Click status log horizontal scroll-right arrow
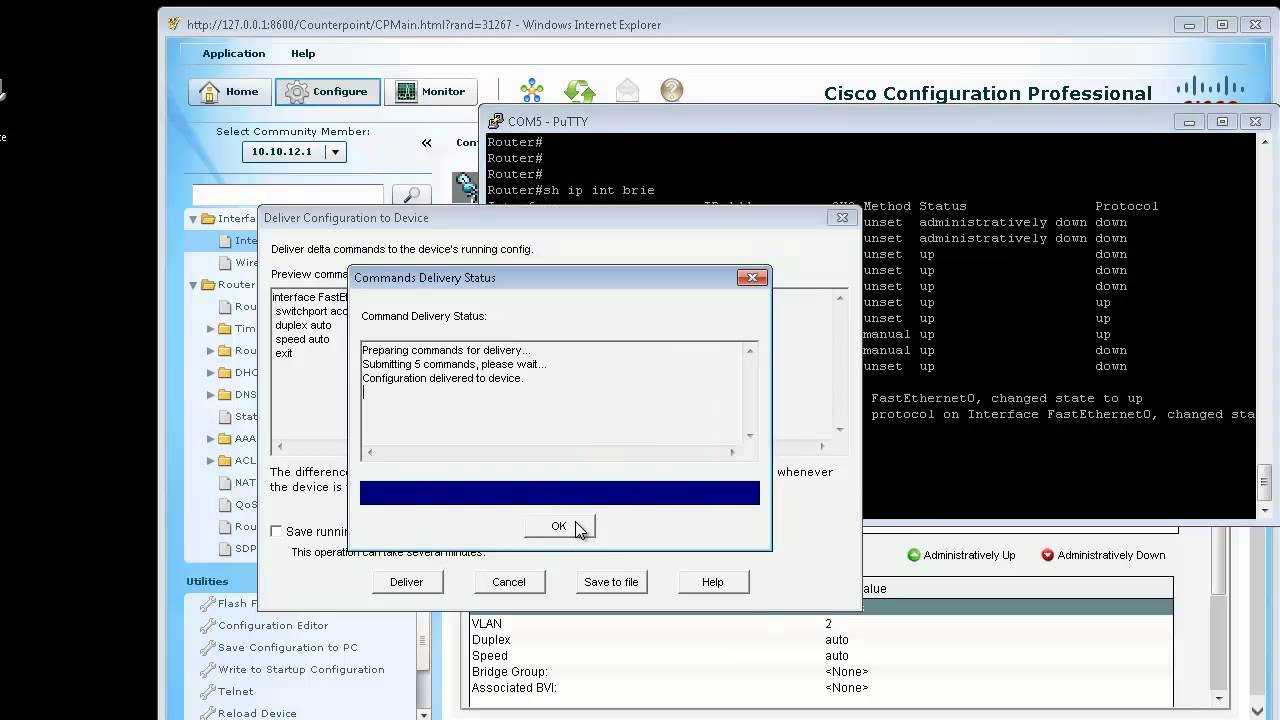The width and height of the screenshot is (1280, 720). [x=732, y=452]
